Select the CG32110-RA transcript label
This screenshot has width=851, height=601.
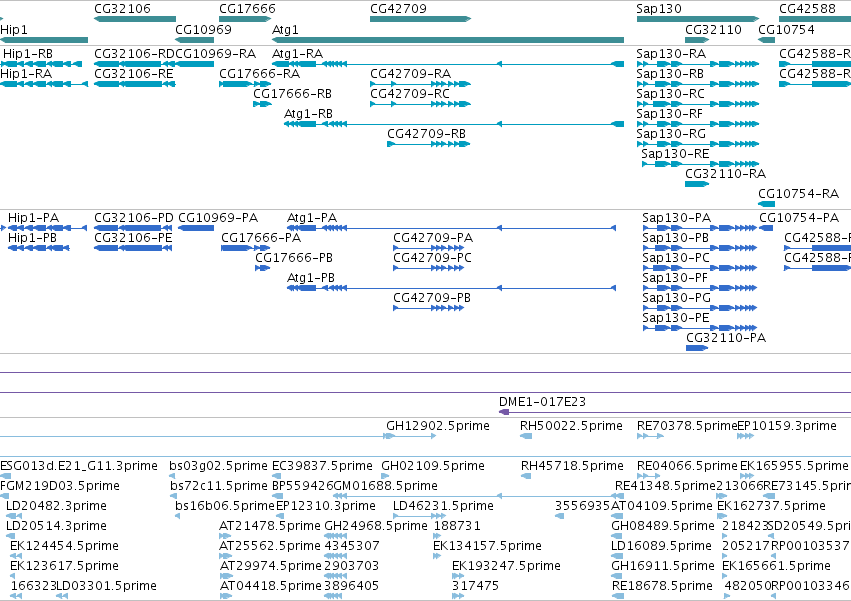(x=726, y=174)
